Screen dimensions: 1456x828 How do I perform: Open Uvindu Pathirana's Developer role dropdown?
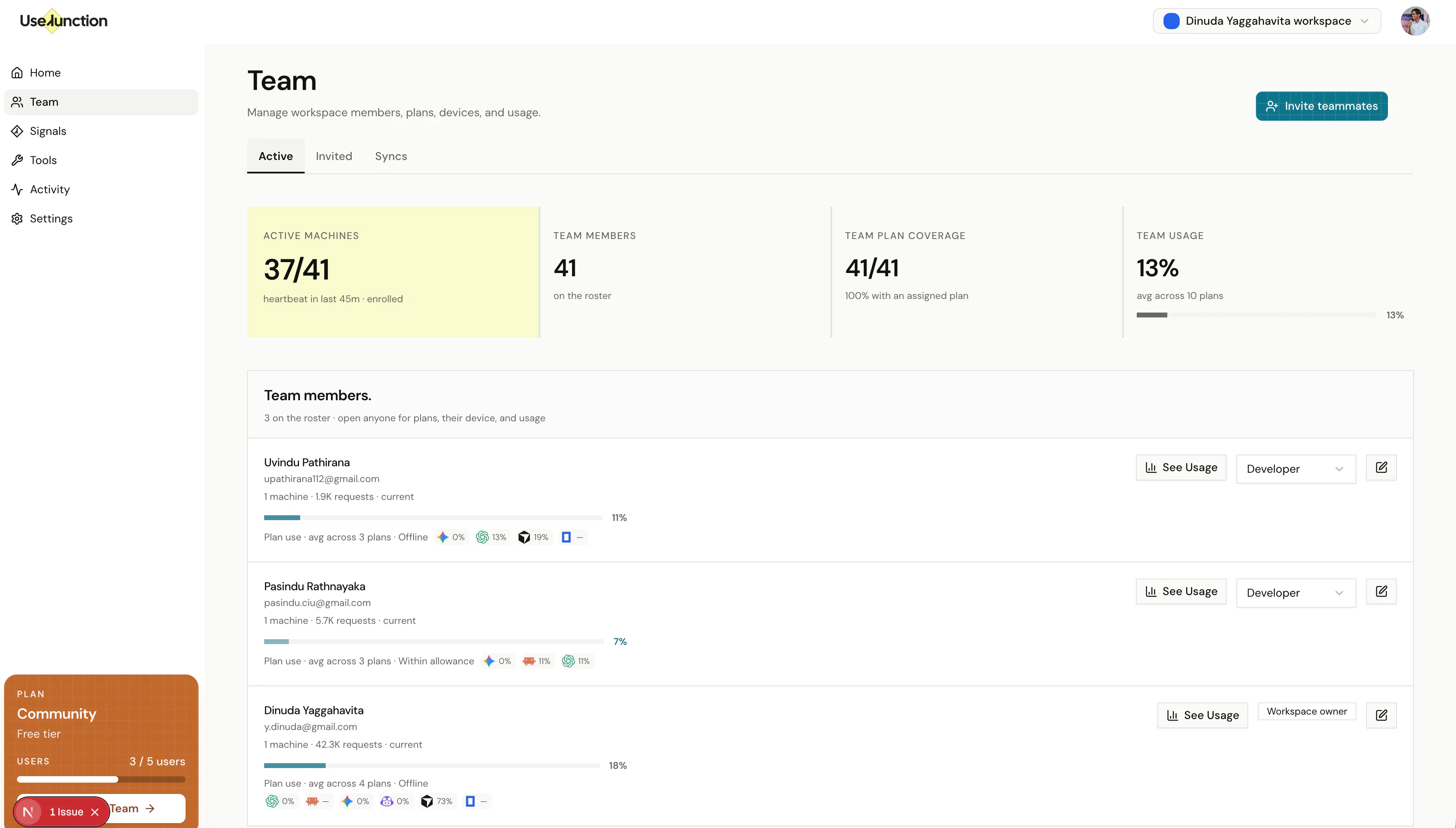(x=1296, y=469)
